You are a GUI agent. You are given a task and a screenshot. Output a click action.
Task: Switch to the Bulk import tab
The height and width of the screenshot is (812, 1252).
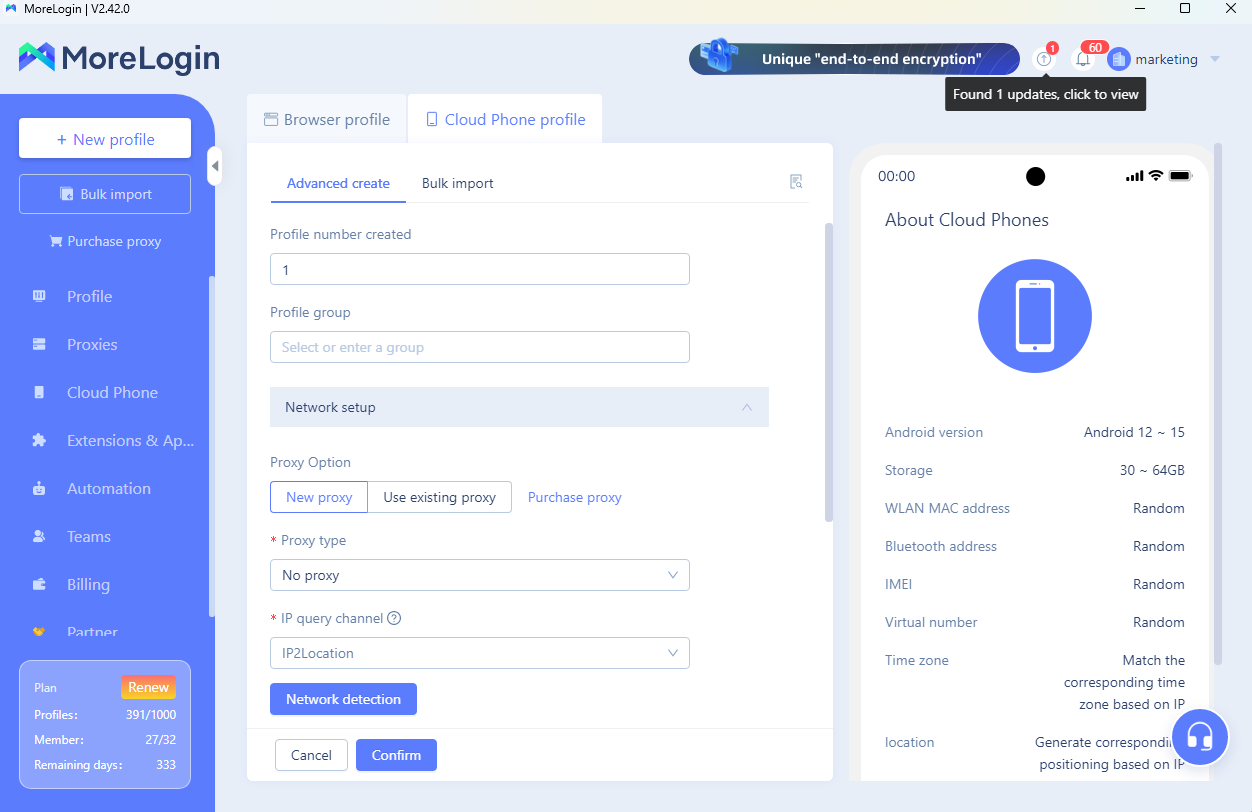(457, 183)
